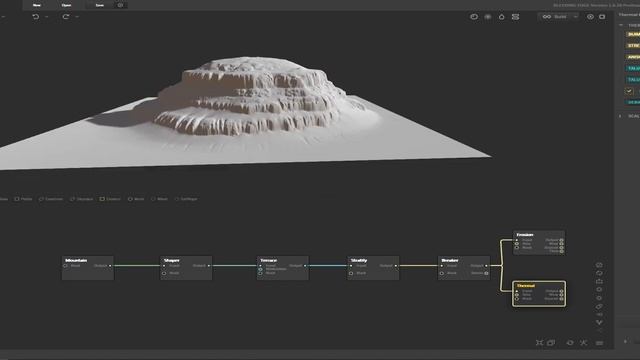This screenshot has width=640, height=360.
Task: Open the save options icon beside Save
Action: tap(120, 5)
